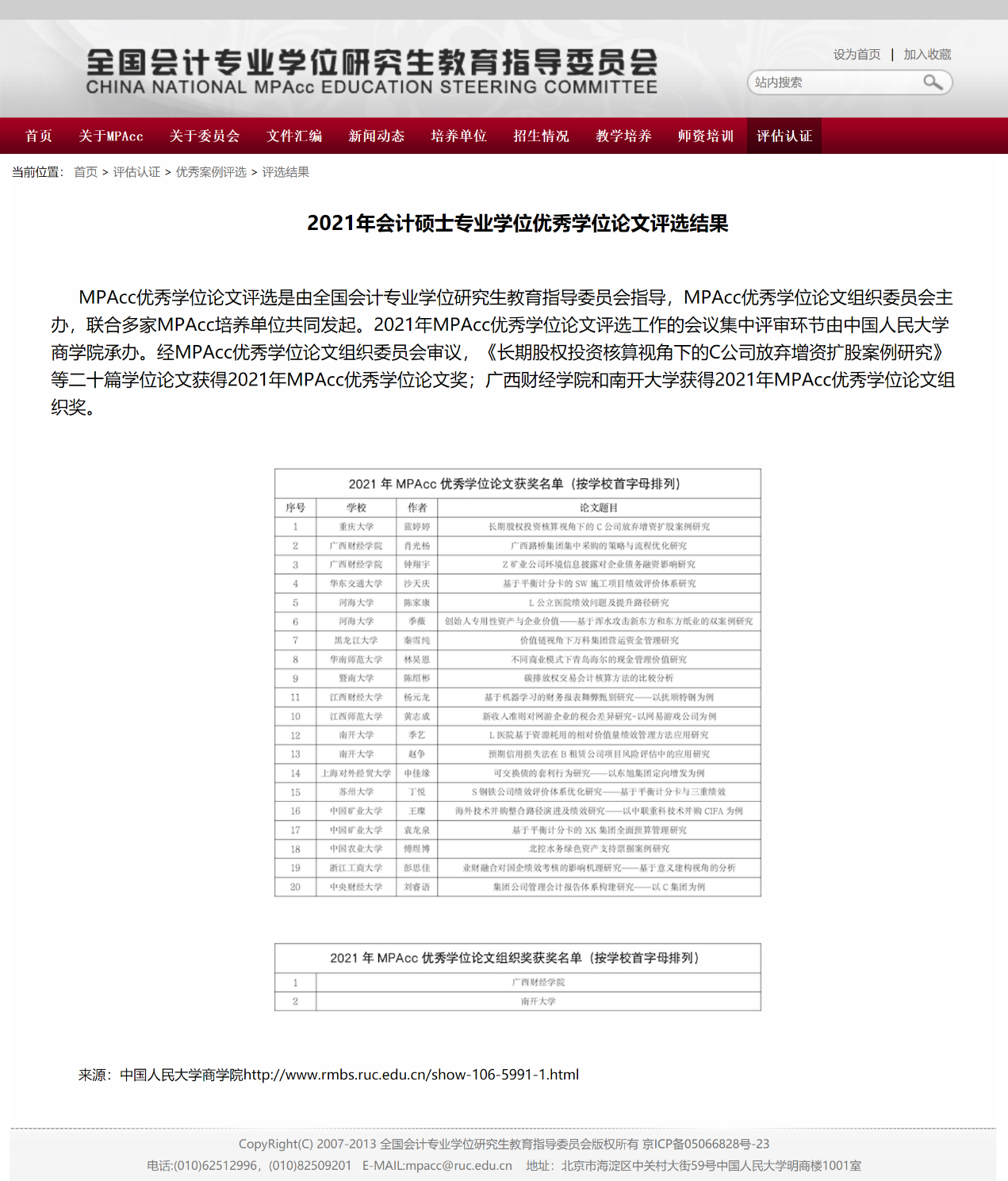This screenshot has width=1008, height=1181.
Task: Select the 关于委员会 navigation item
Action: tap(205, 136)
